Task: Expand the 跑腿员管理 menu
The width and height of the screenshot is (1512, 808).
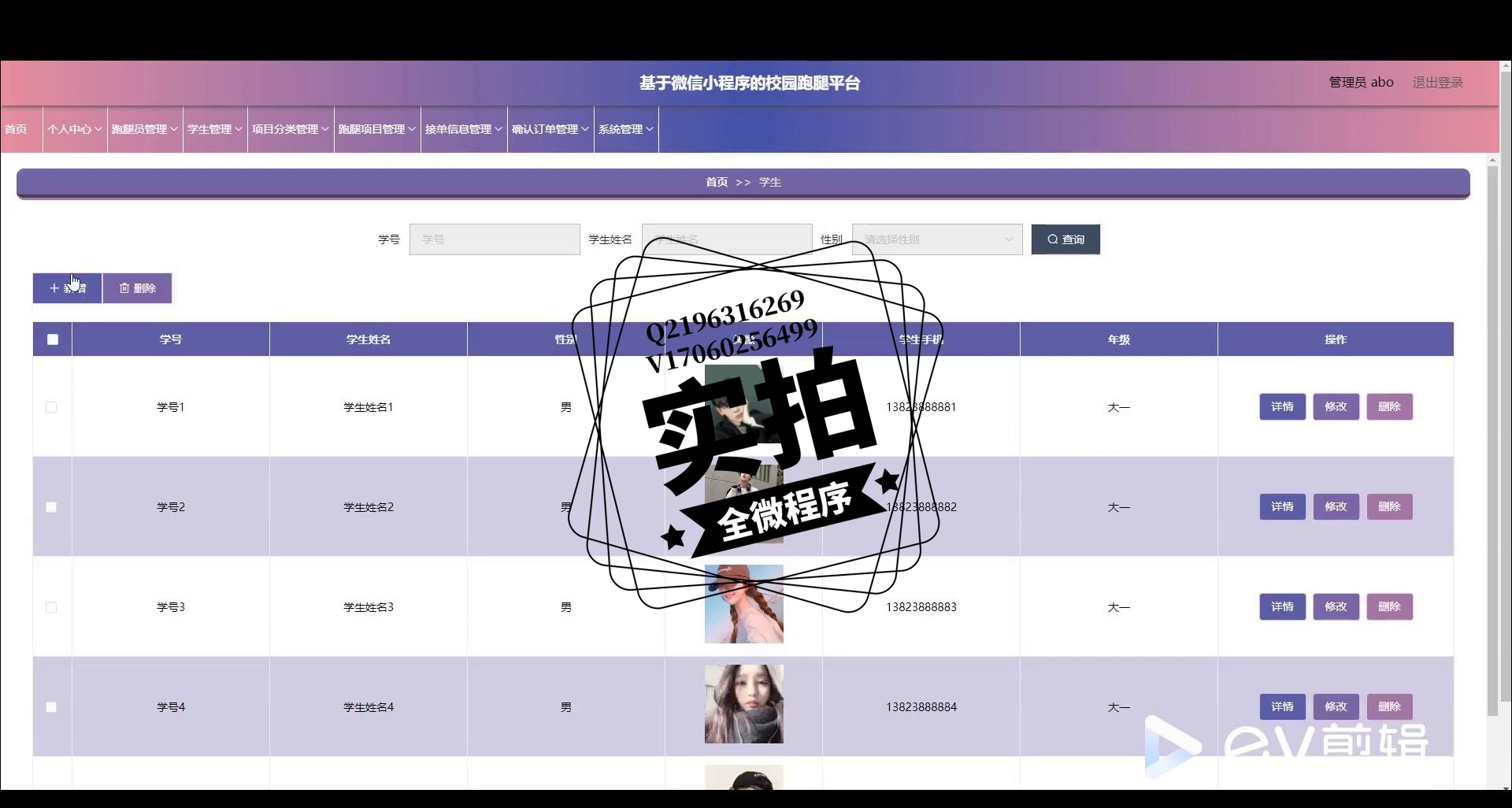Action: pos(145,129)
